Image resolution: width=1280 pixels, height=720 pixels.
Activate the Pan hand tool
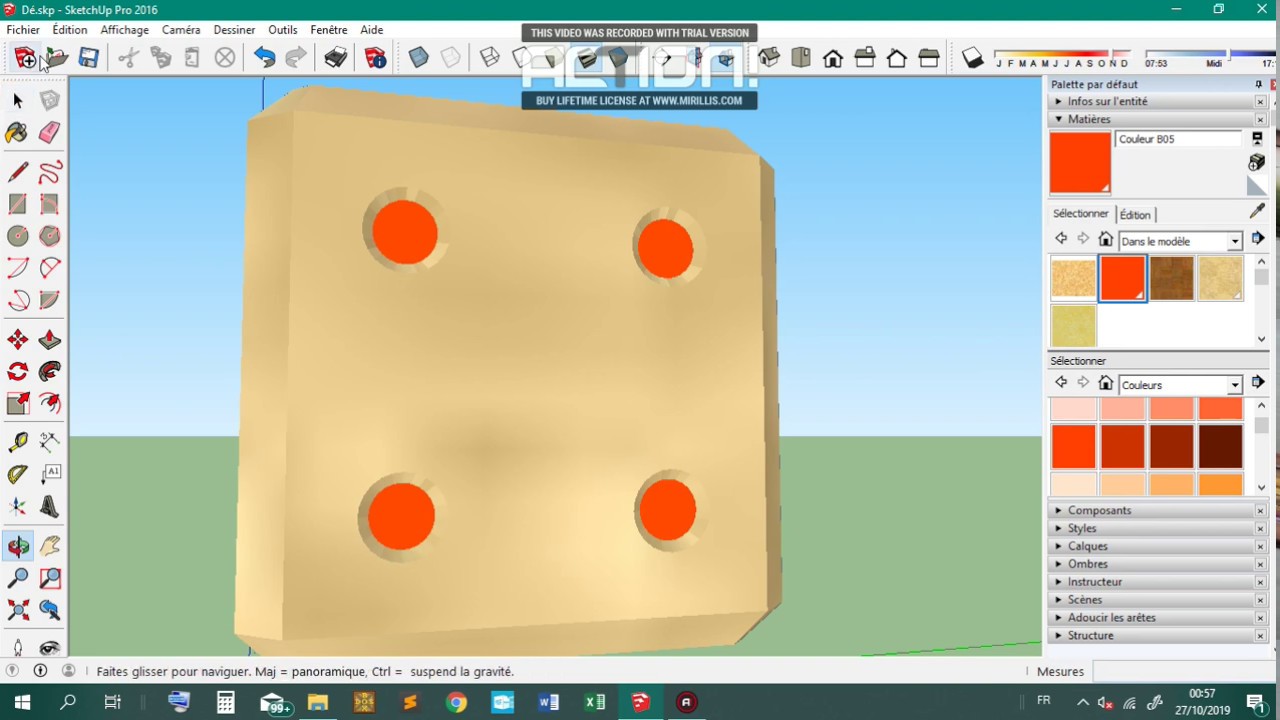point(49,546)
